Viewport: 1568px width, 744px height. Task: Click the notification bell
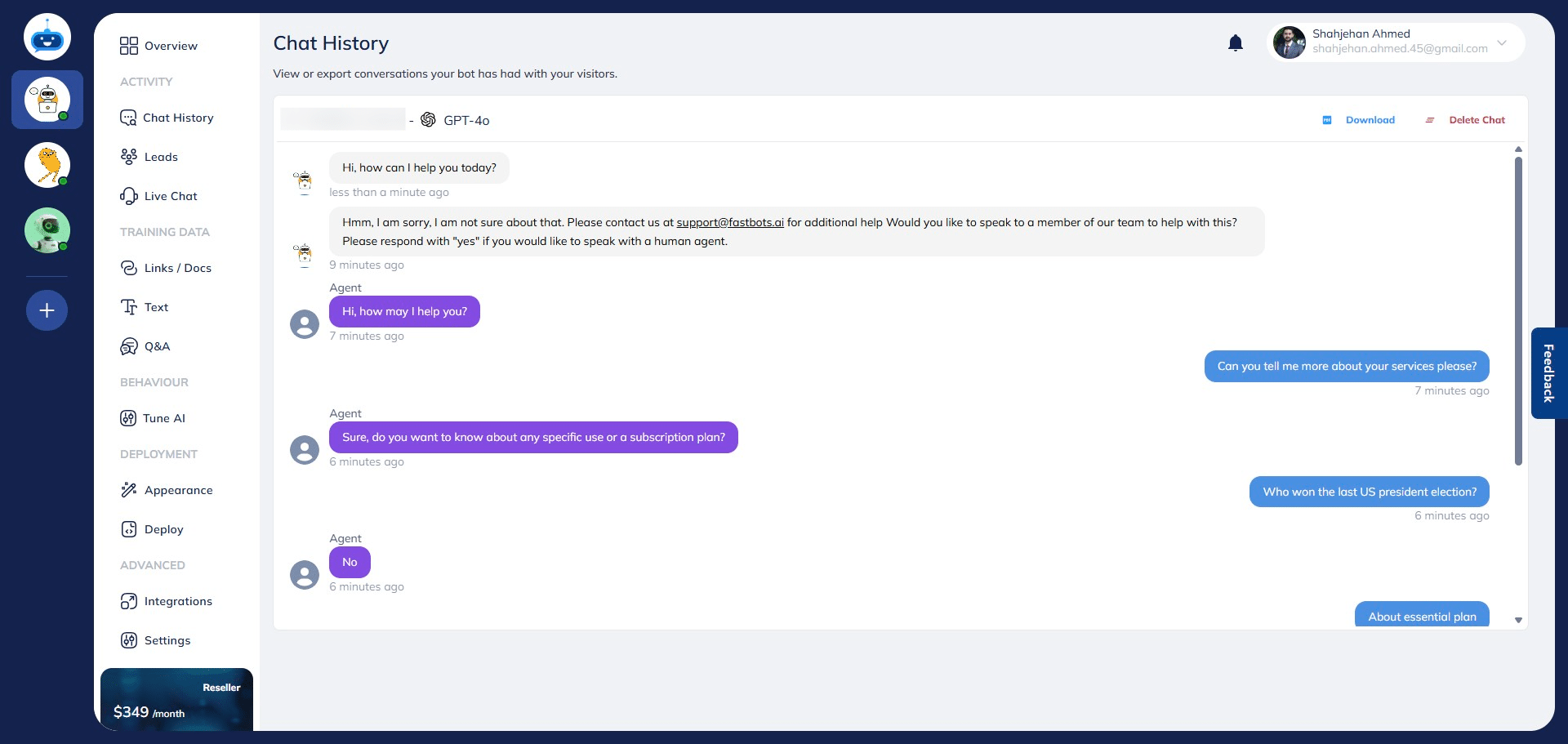tap(1236, 42)
